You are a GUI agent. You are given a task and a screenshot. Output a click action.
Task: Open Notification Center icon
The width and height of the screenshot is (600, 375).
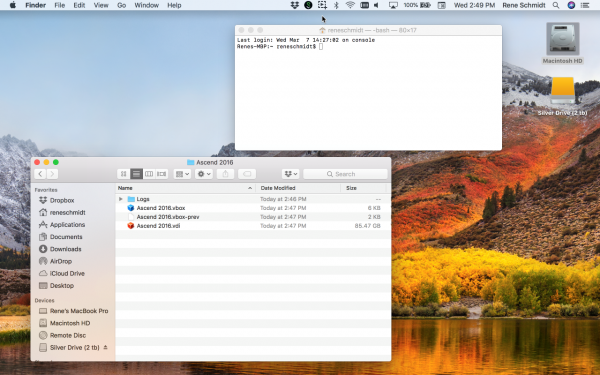coord(585,5)
